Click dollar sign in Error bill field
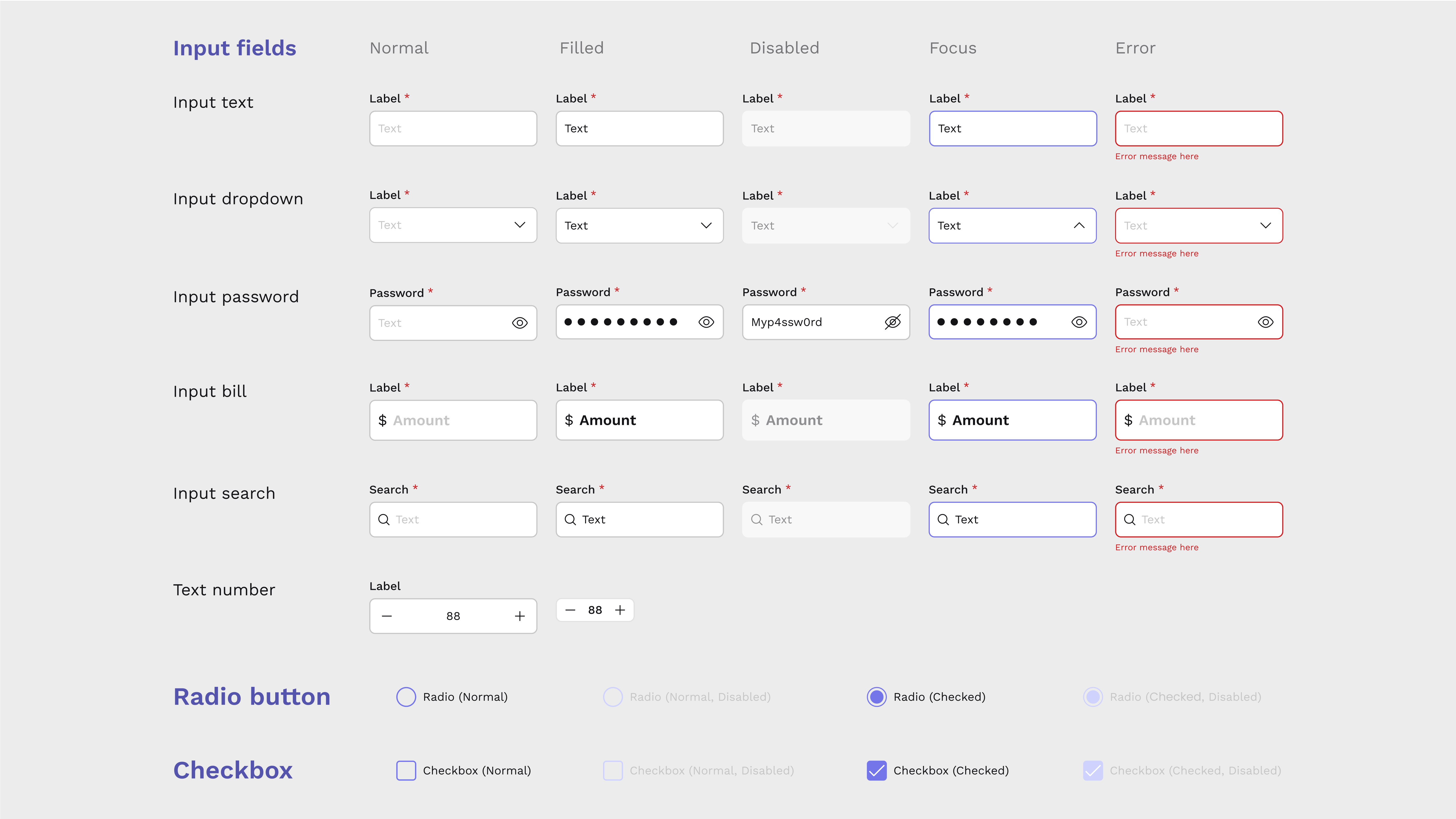 coord(1129,420)
